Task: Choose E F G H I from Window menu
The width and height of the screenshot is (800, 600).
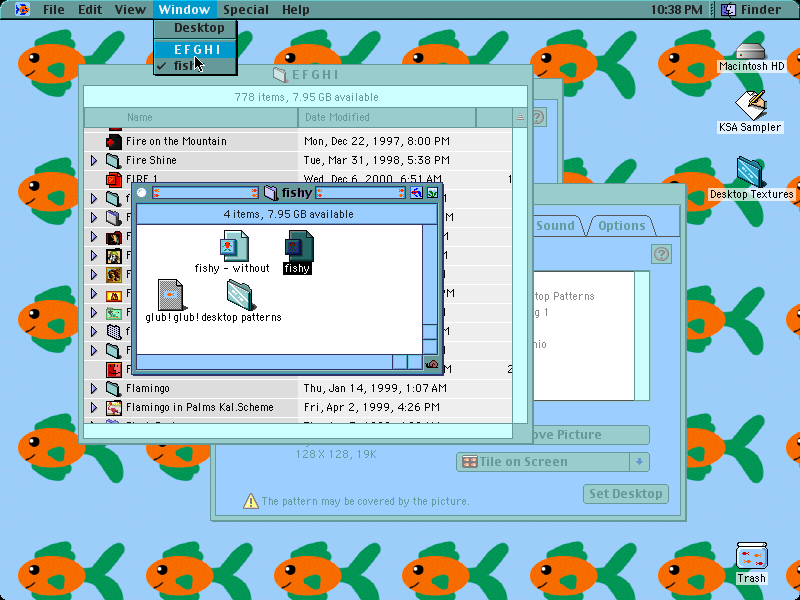Action: [x=195, y=49]
